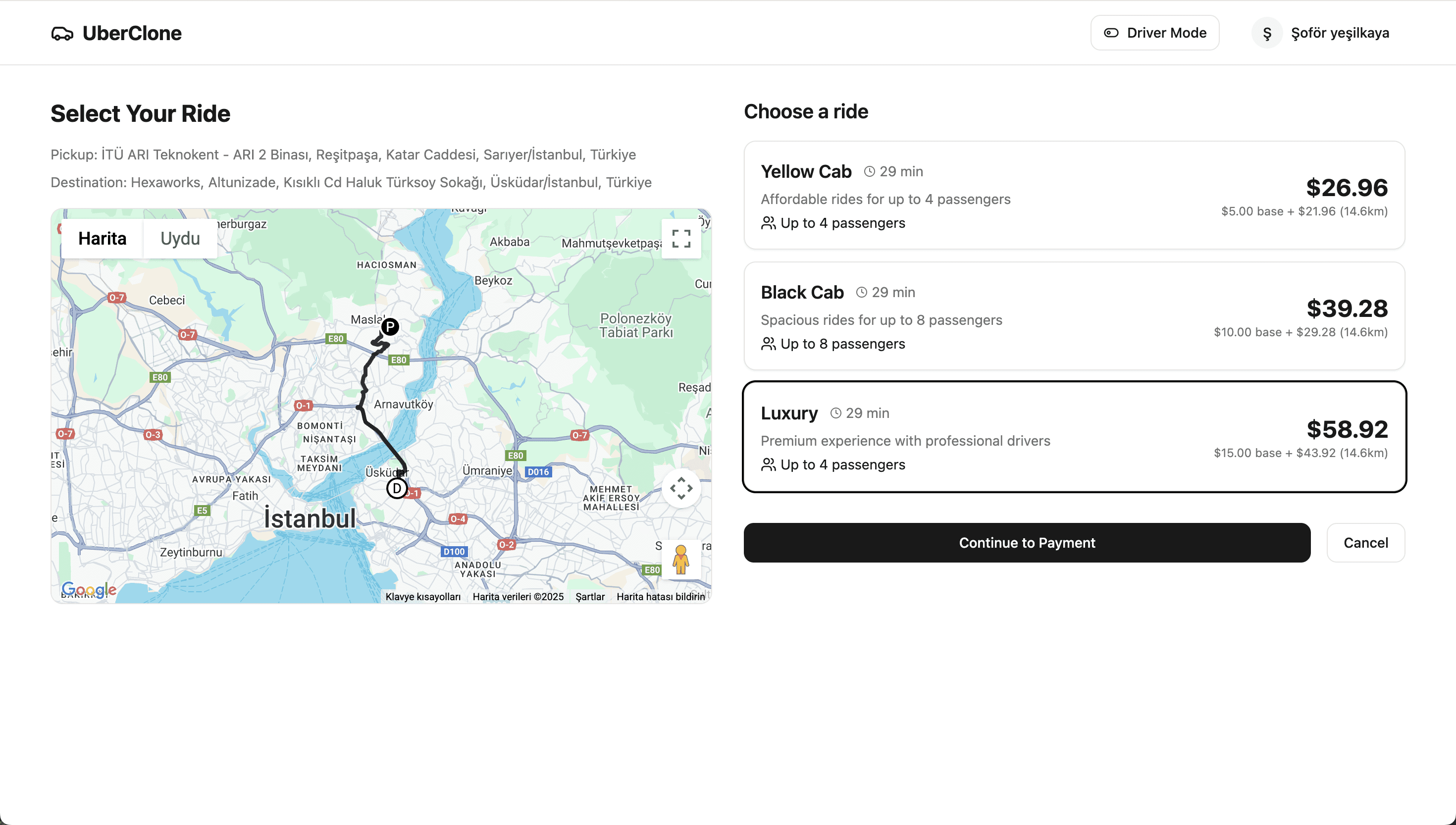Click Harita hatası bildirin report link
The height and width of the screenshot is (825, 1456).
coord(660,597)
